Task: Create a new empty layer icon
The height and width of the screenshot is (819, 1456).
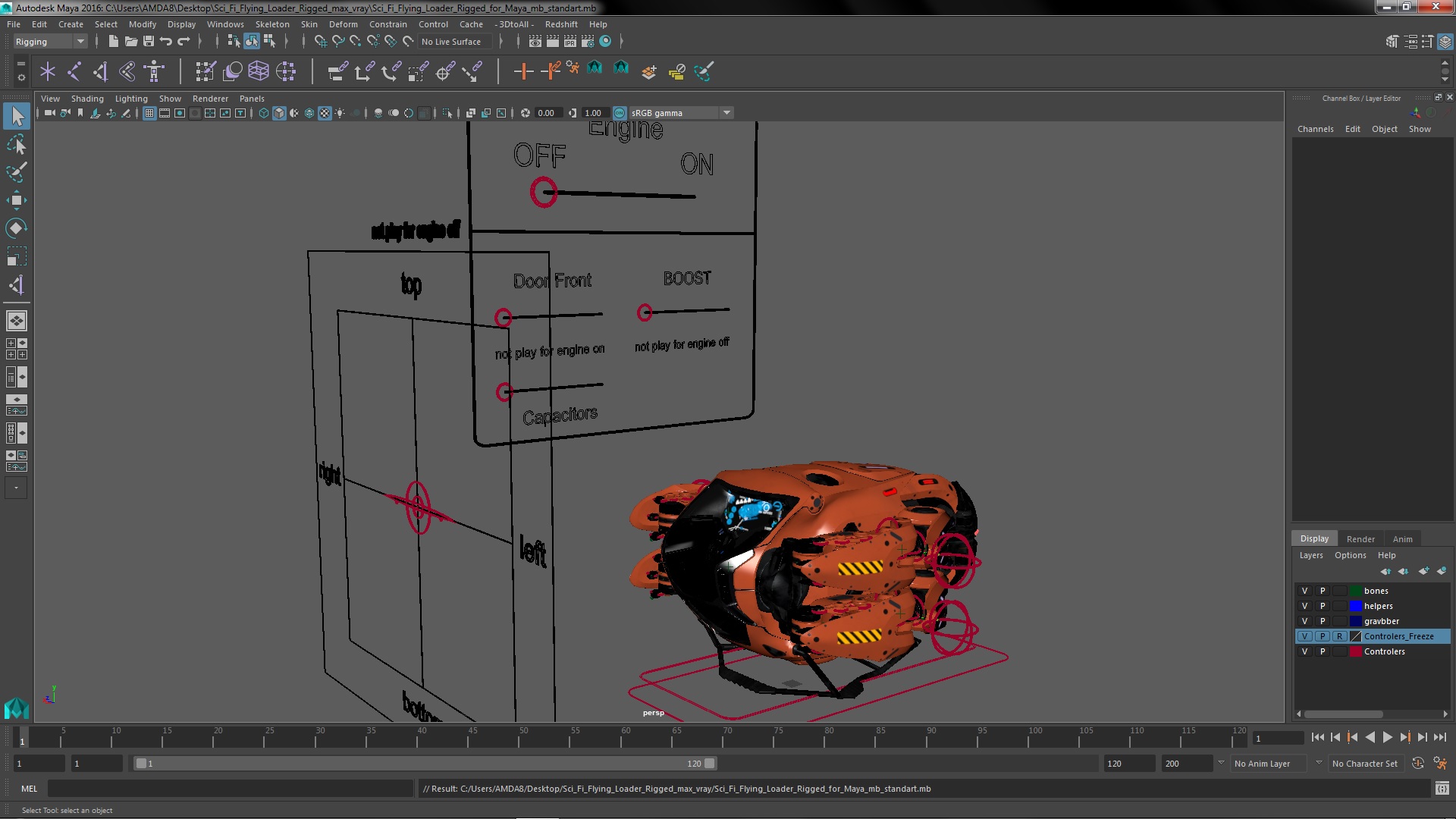Action: point(1423,571)
